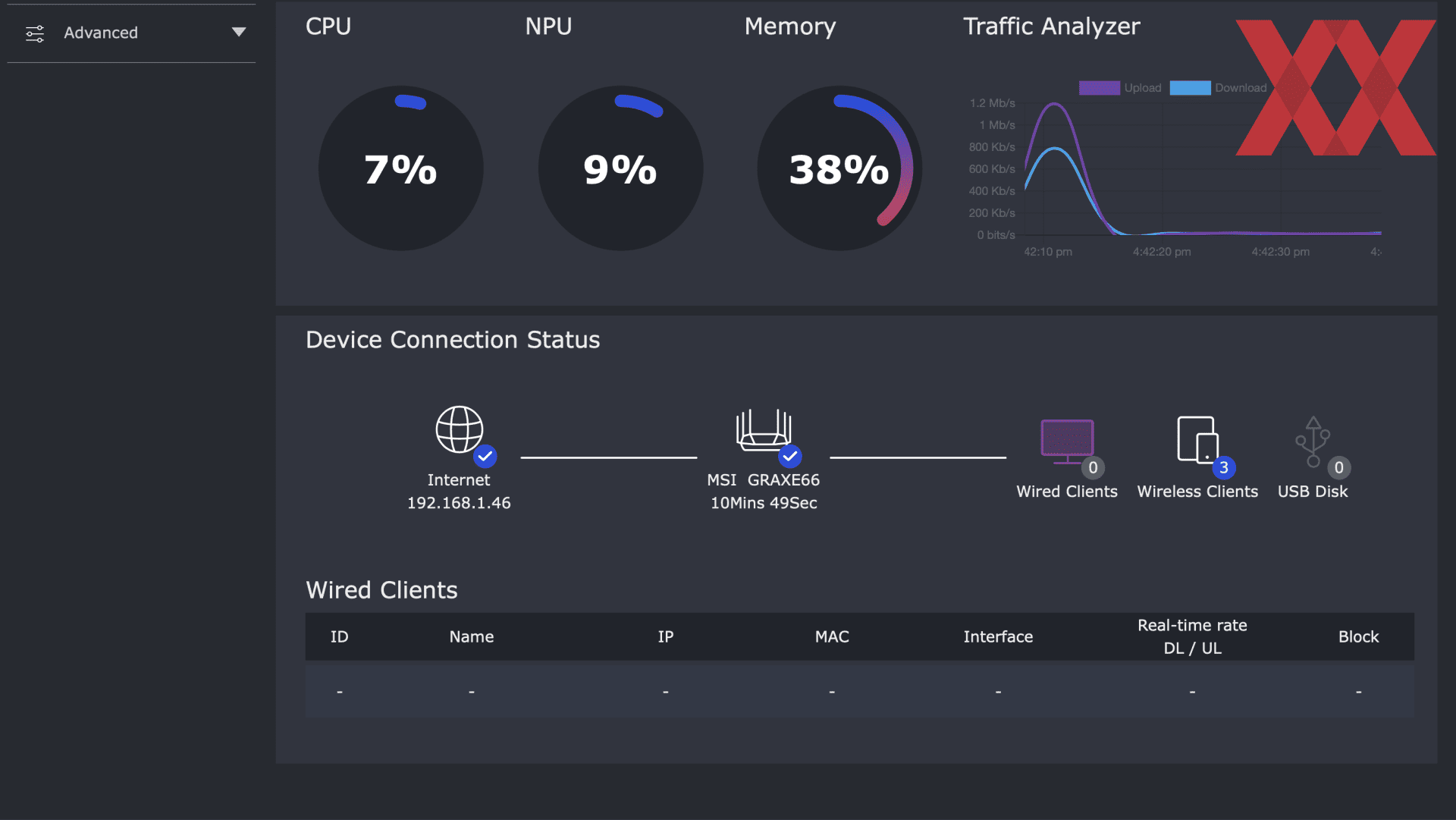Click the CPU 7% usage gauge
The image size is (1456, 820).
pos(400,168)
